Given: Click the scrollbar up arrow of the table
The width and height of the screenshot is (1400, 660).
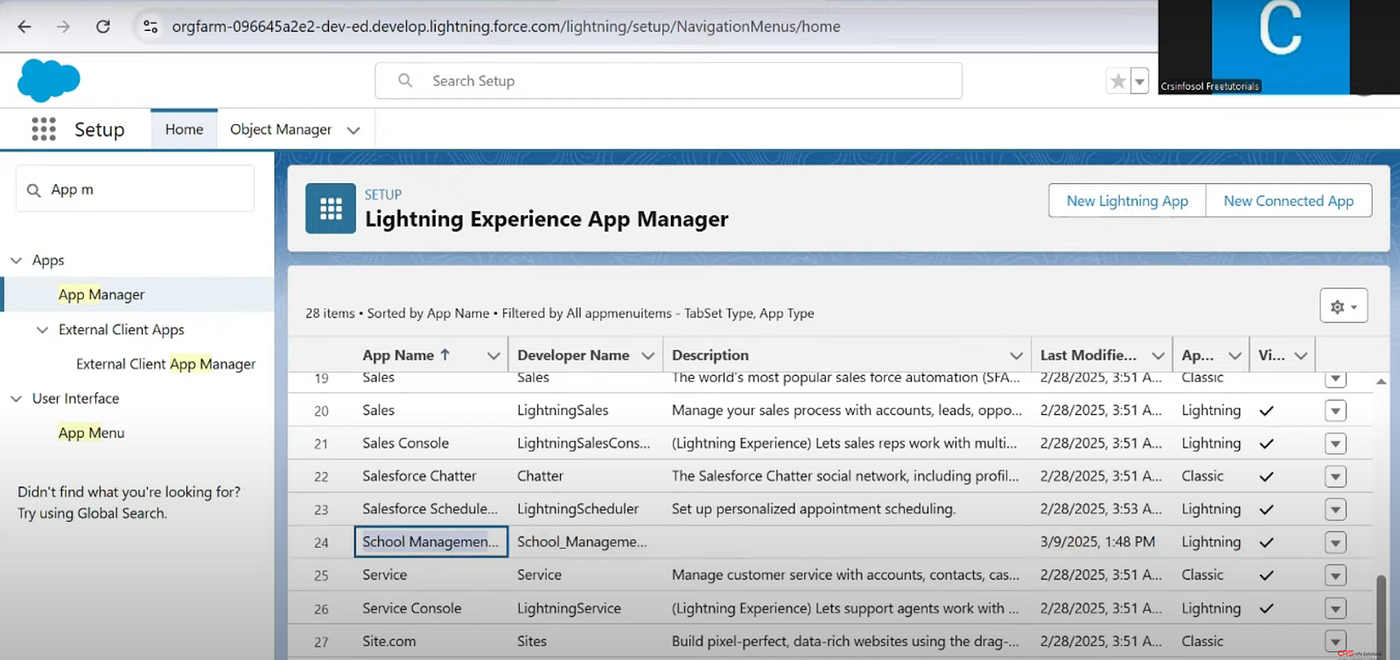Looking at the screenshot, I should pos(1382,381).
